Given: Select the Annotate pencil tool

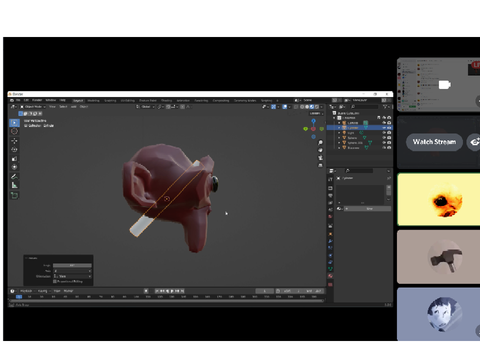Looking at the screenshot, I should point(14,176).
